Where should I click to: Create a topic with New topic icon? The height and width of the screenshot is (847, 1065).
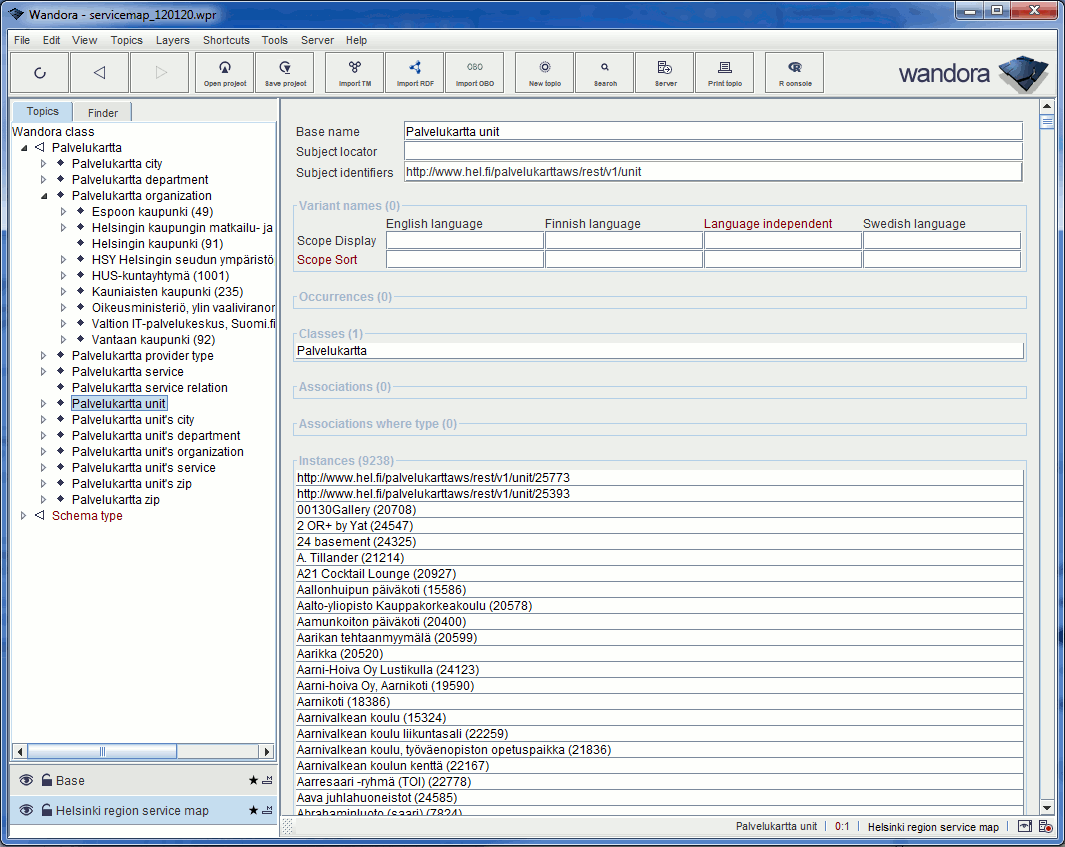coord(543,72)
